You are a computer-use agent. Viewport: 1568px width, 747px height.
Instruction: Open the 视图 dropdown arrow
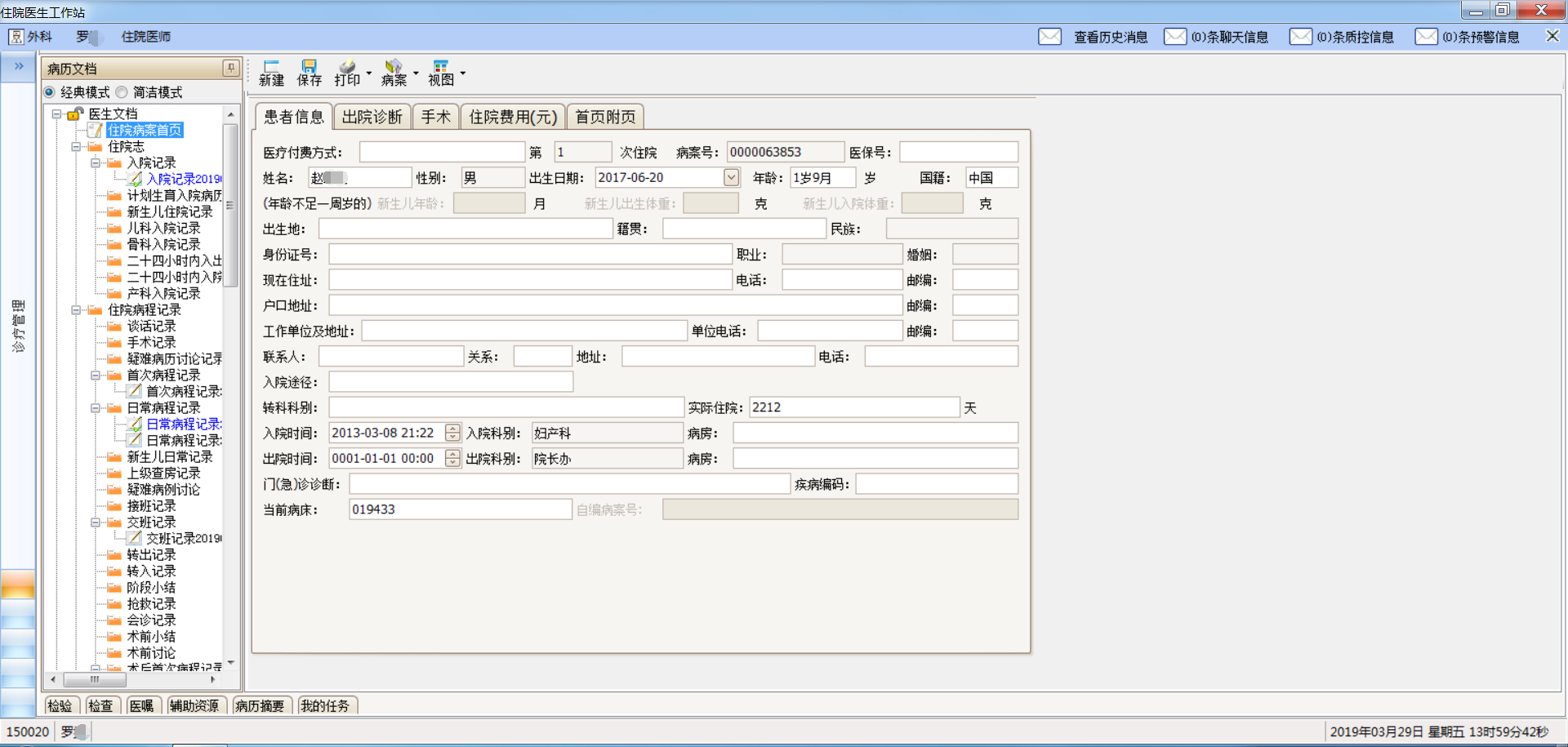click(463, 73)
